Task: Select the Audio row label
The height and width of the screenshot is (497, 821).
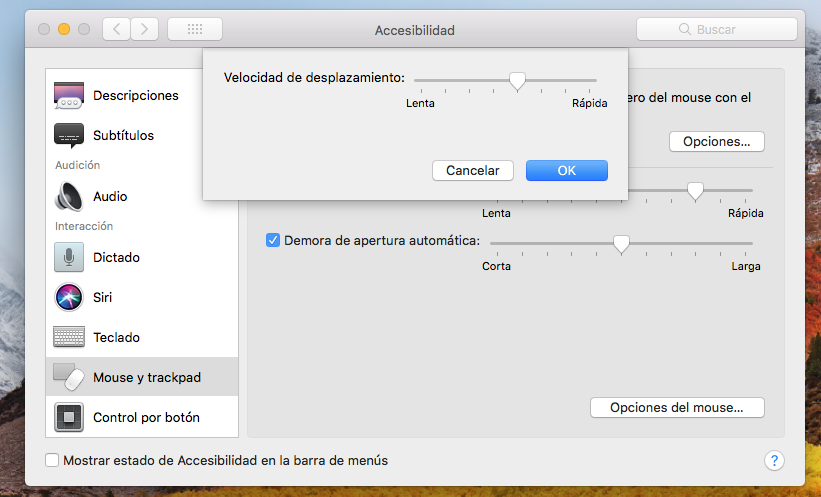Action: pyautogui.click(x=110, y=196)
